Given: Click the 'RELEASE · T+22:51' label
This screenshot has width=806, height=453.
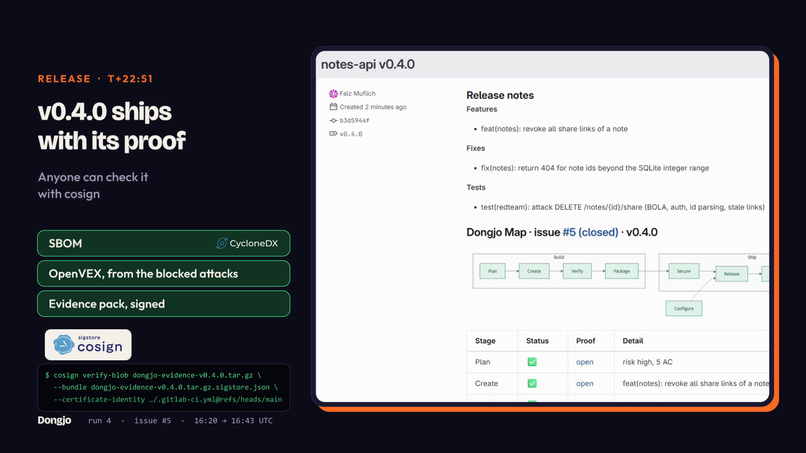Looking at the screenshot, I should pyautogui.click(x=95, y=79).
